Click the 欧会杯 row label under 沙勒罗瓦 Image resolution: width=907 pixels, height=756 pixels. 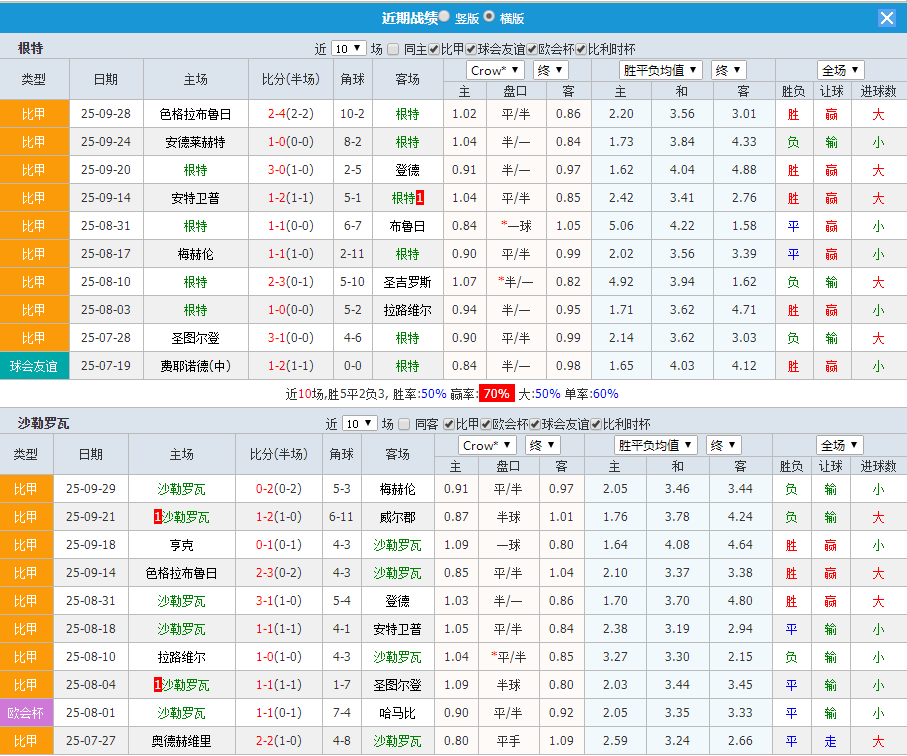pyautogui.click(x=27, y=714)
